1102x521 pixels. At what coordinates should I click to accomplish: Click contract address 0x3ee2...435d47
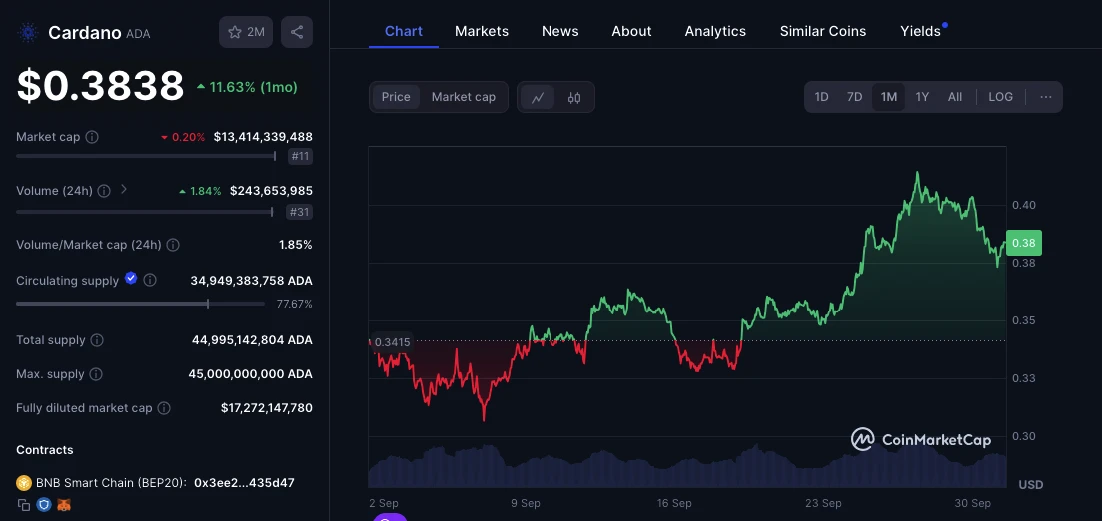tap(244, 483)
